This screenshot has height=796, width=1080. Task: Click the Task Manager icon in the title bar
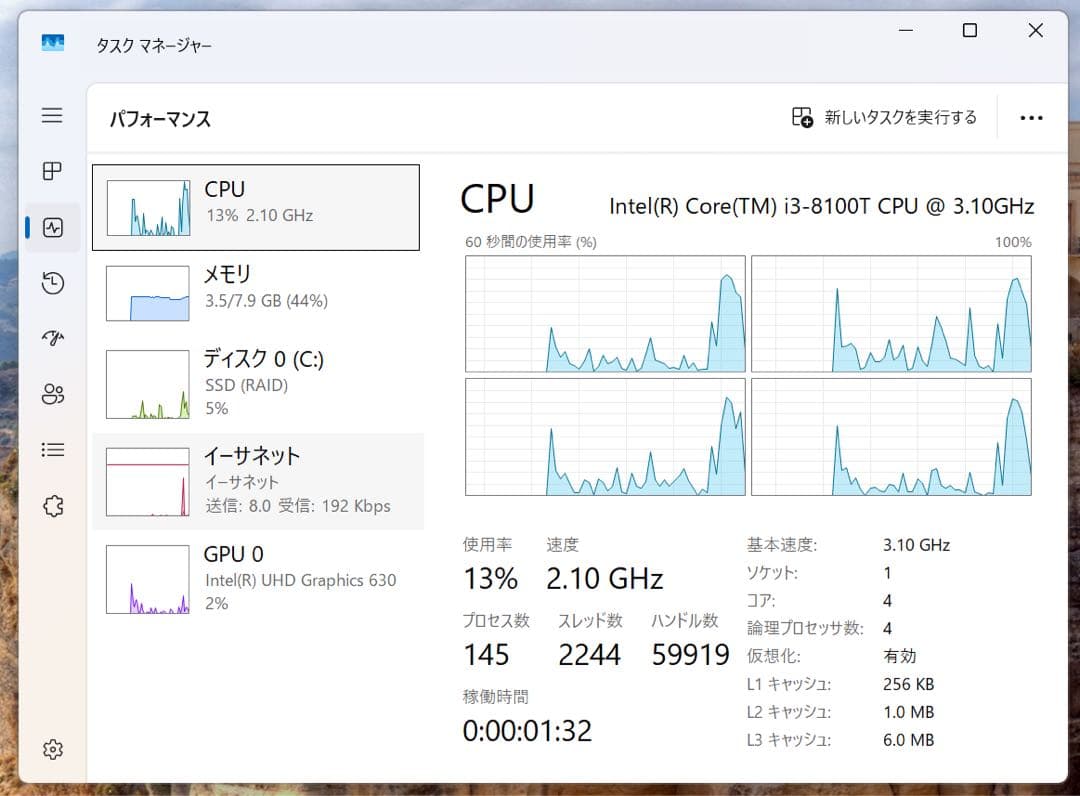(x=52, y=44)
